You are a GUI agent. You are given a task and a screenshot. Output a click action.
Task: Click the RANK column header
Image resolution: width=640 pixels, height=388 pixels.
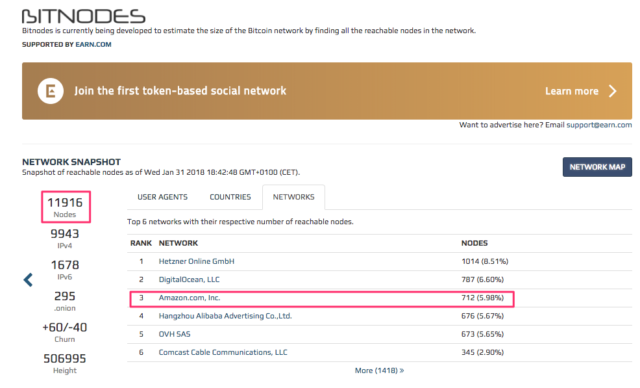[141, 243]
